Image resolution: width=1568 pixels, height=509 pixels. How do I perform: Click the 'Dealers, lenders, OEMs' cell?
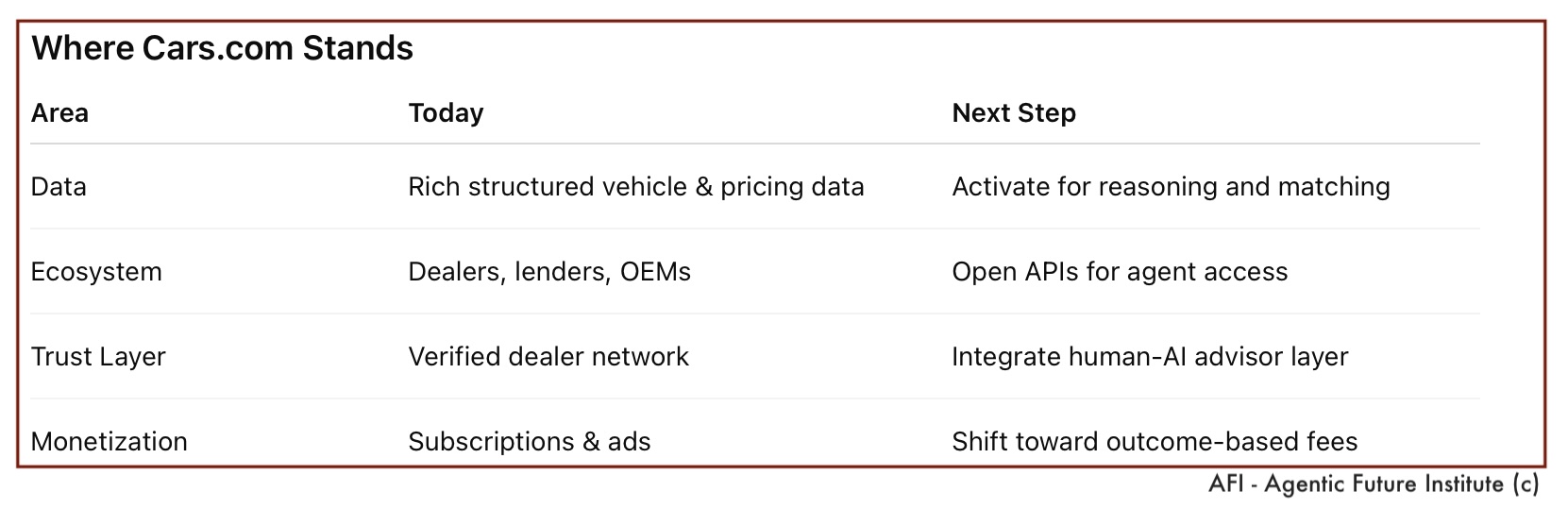click(549, 272)
